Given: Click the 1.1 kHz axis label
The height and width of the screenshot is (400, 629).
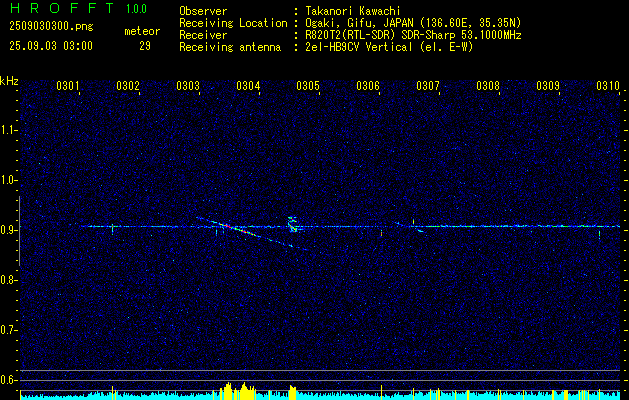Looking at the screenshot, I should (8, 130).
